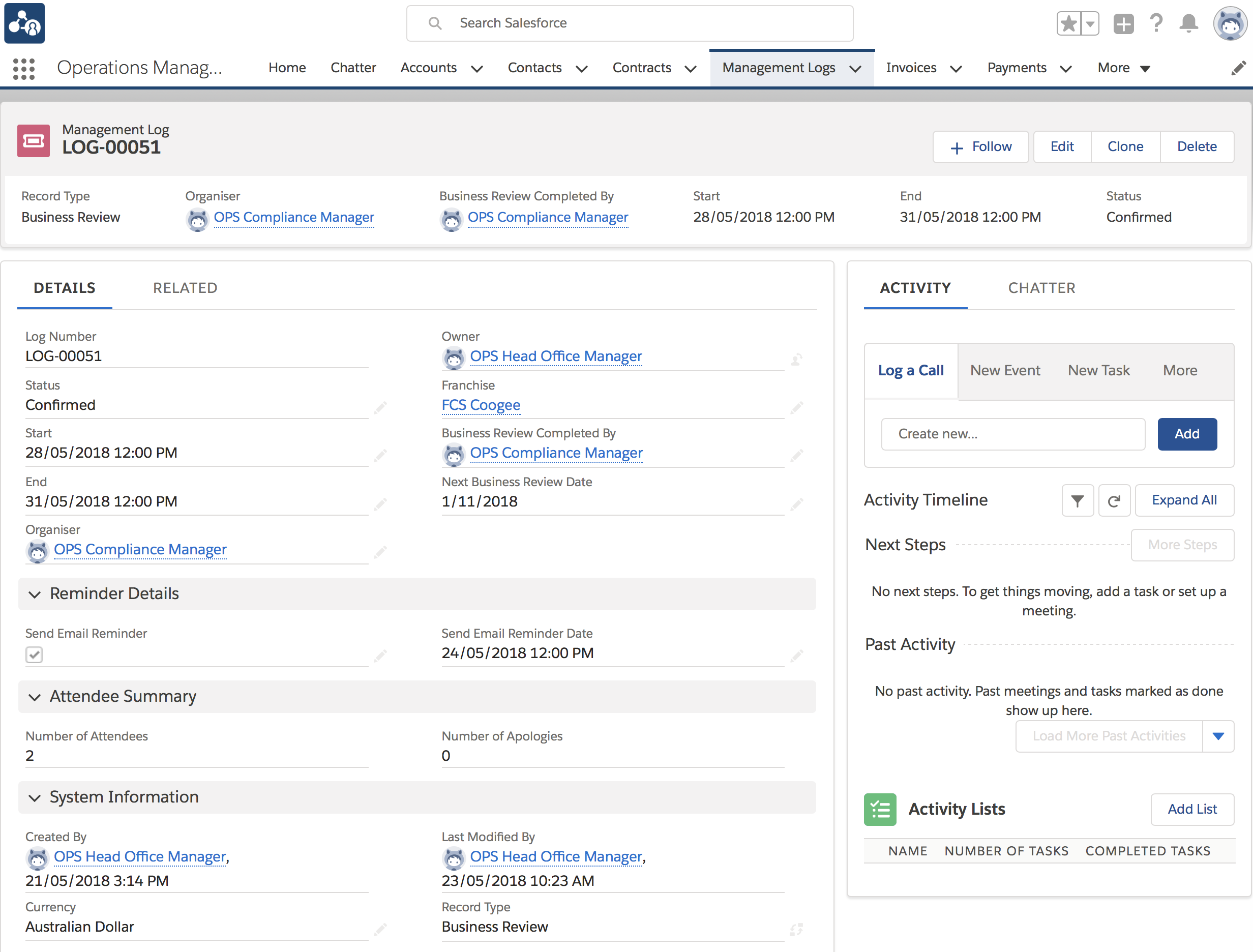Click the Follow button
This screenshot has width=1253, height=952.
980,147
